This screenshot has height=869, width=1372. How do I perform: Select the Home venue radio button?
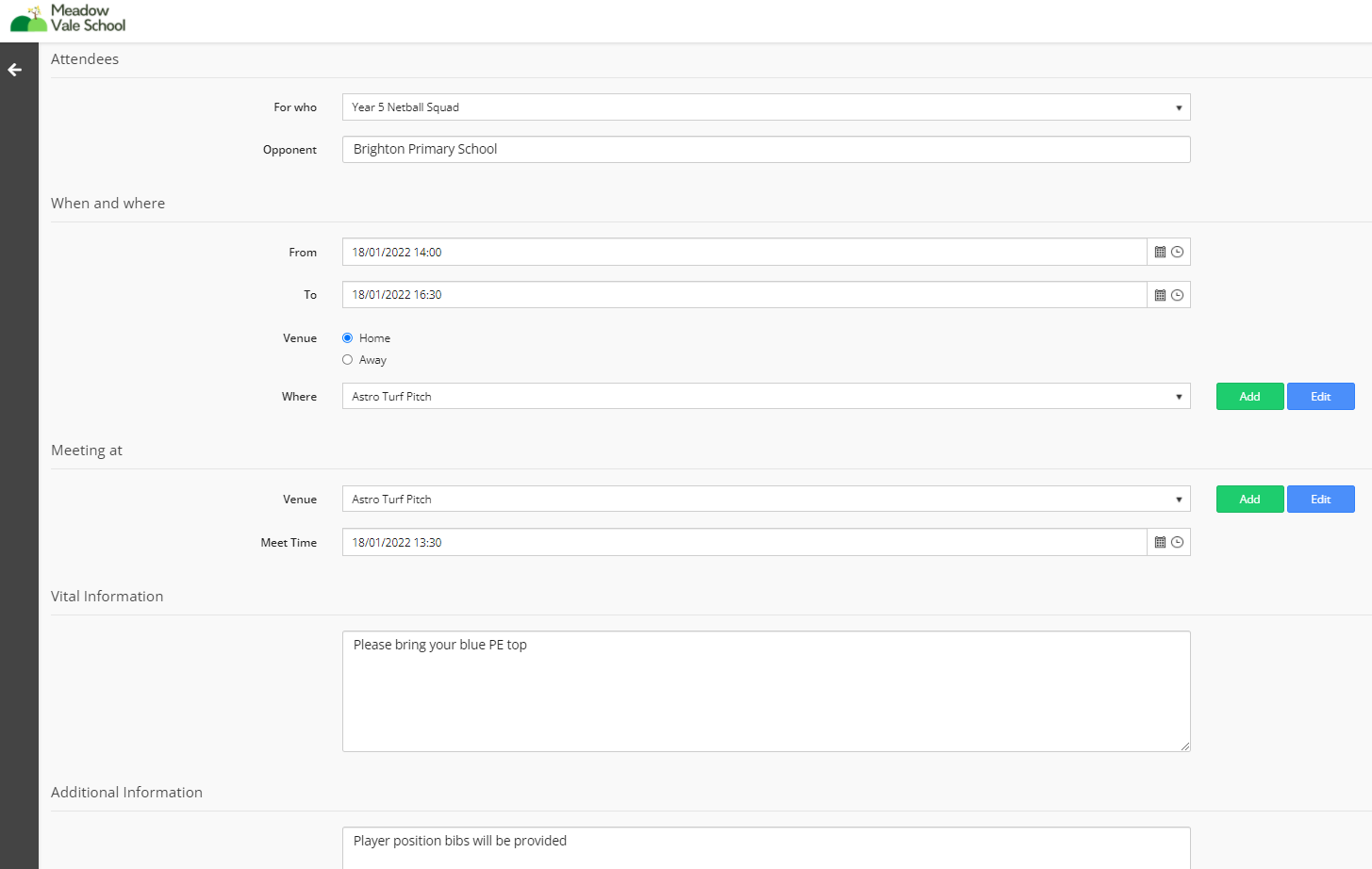[348, 338]
